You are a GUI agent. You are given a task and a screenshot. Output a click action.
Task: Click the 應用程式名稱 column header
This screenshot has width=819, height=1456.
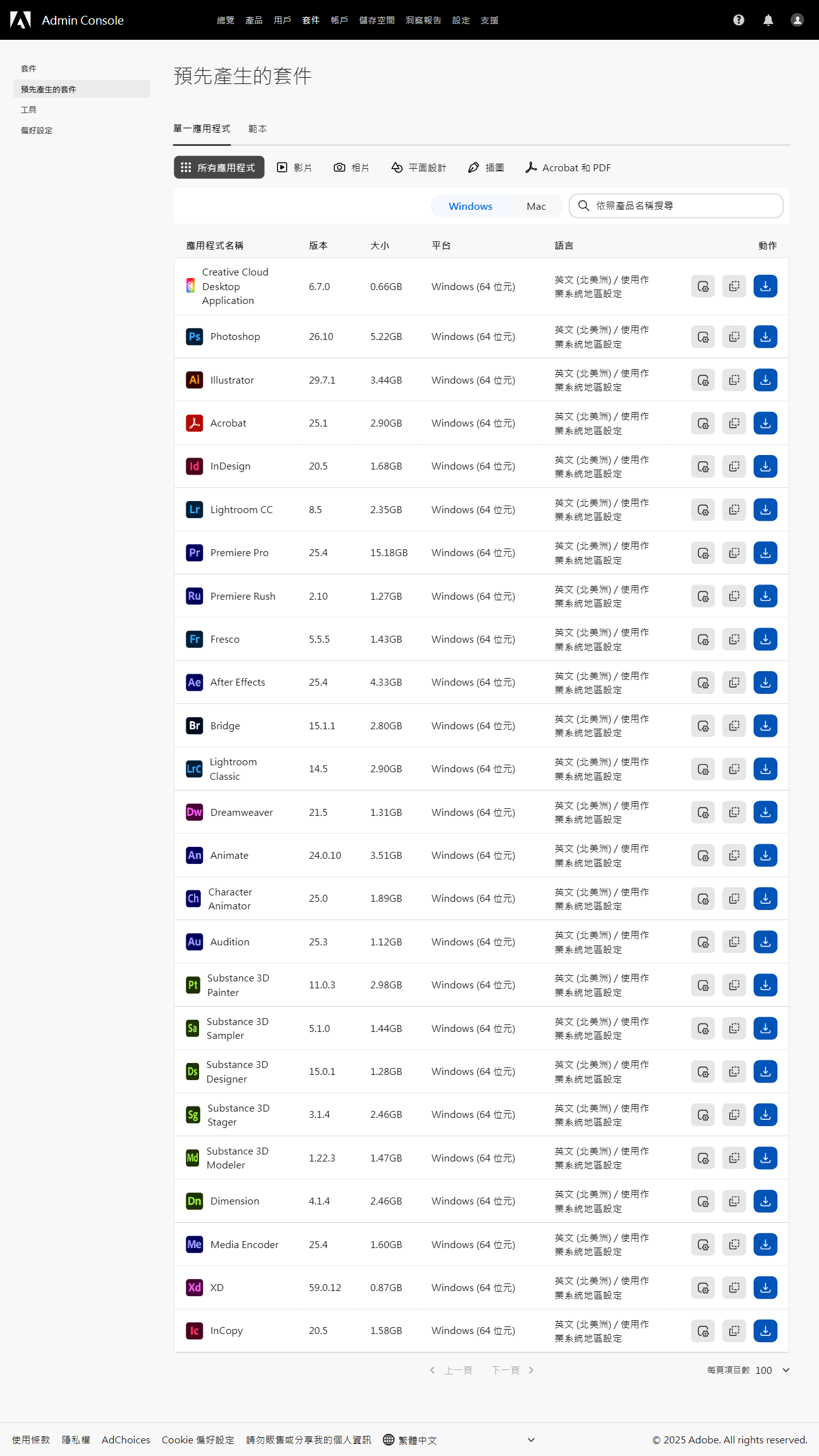(x=214, y=245)
